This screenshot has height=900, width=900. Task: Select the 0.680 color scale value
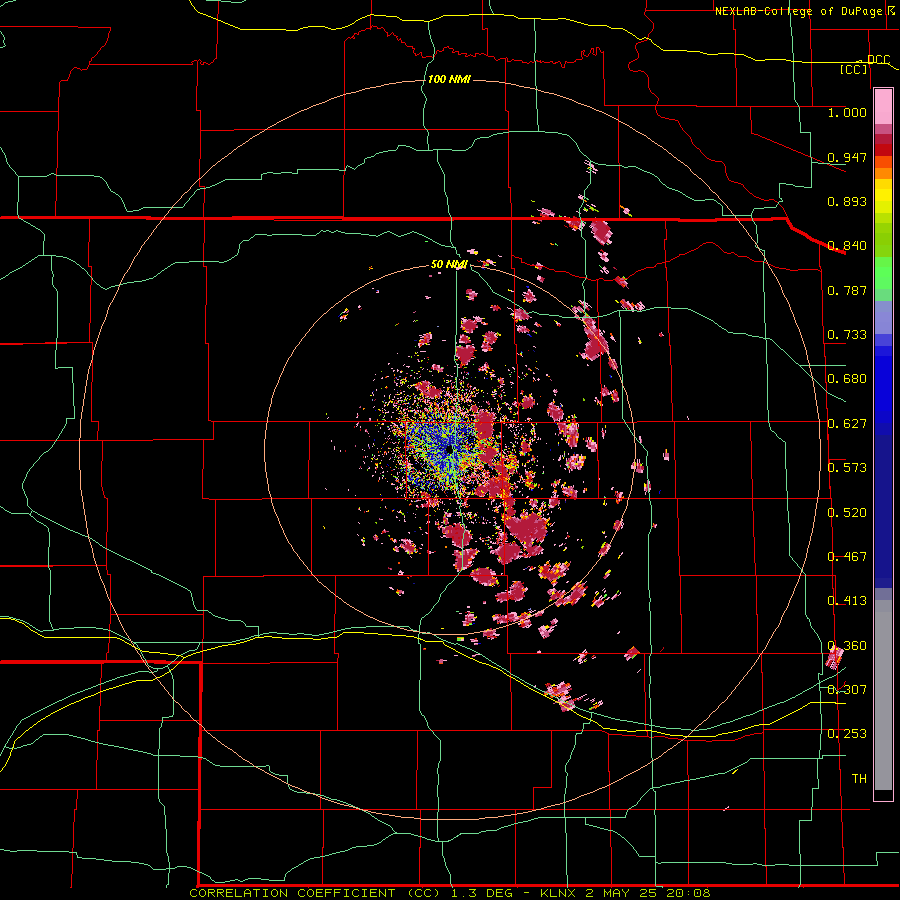(847, 379)
